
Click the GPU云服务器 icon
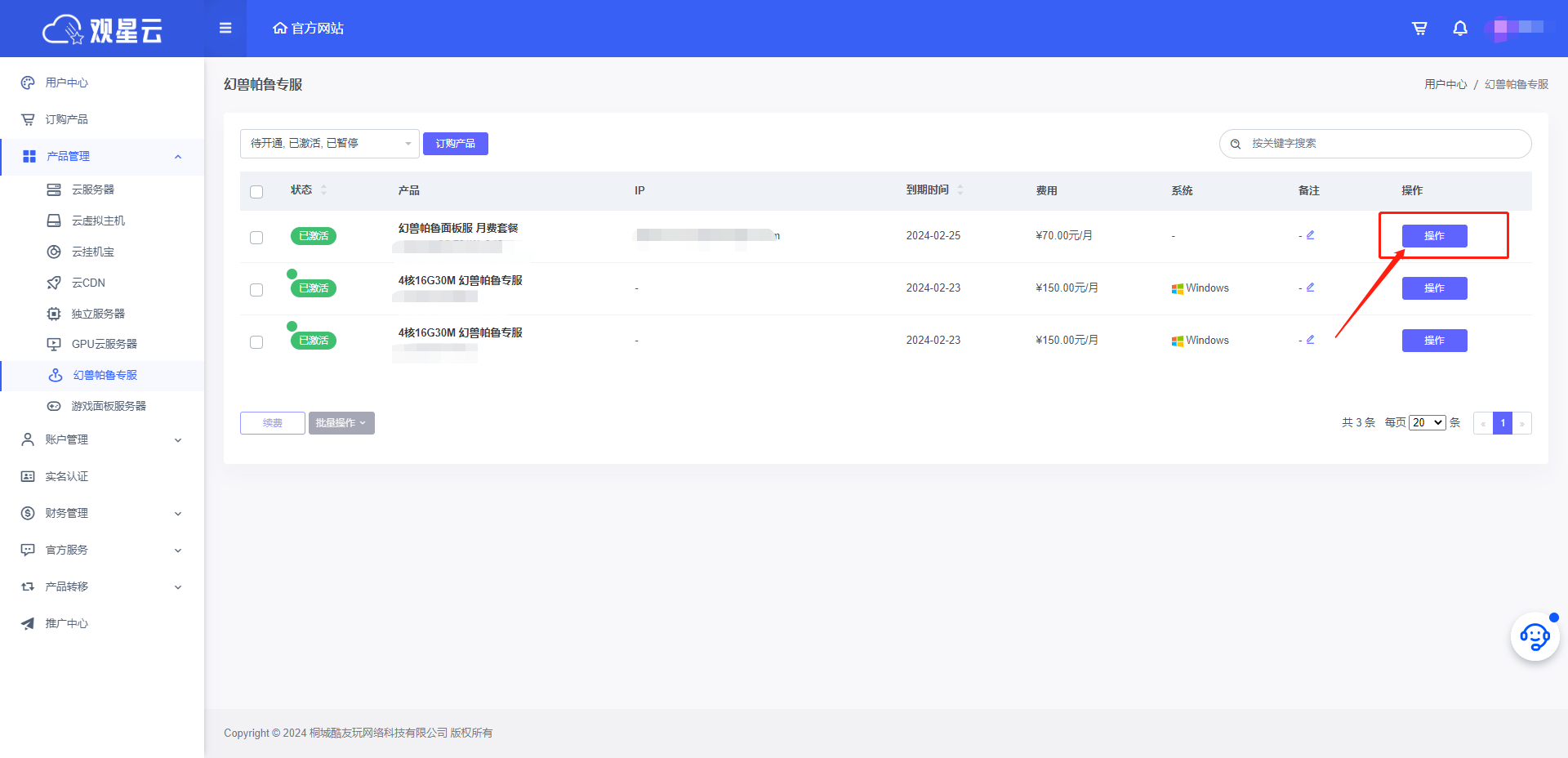tap(54, 344)
